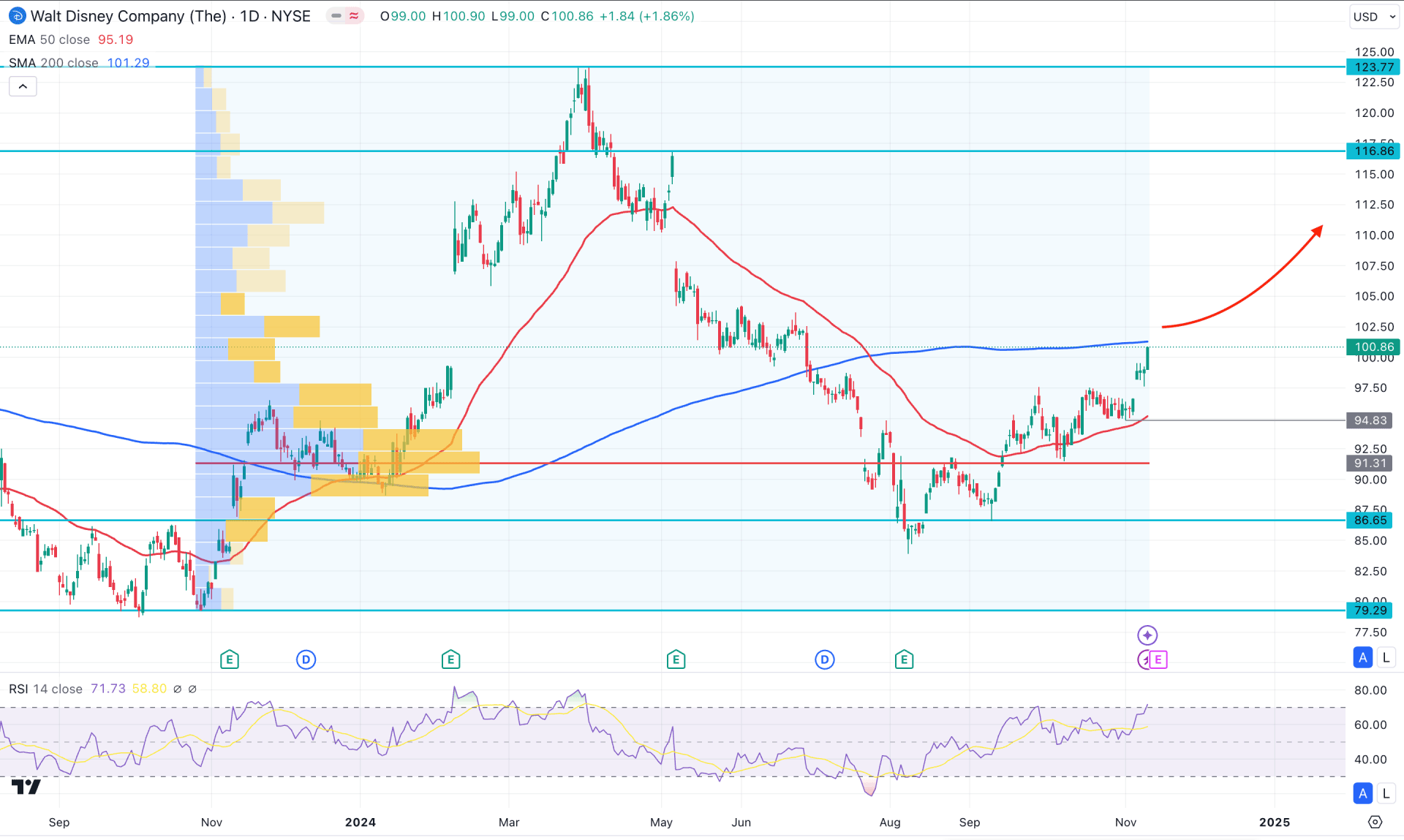Select the RSI 14 close legend
1404x840 pixels.
point(45,689)
